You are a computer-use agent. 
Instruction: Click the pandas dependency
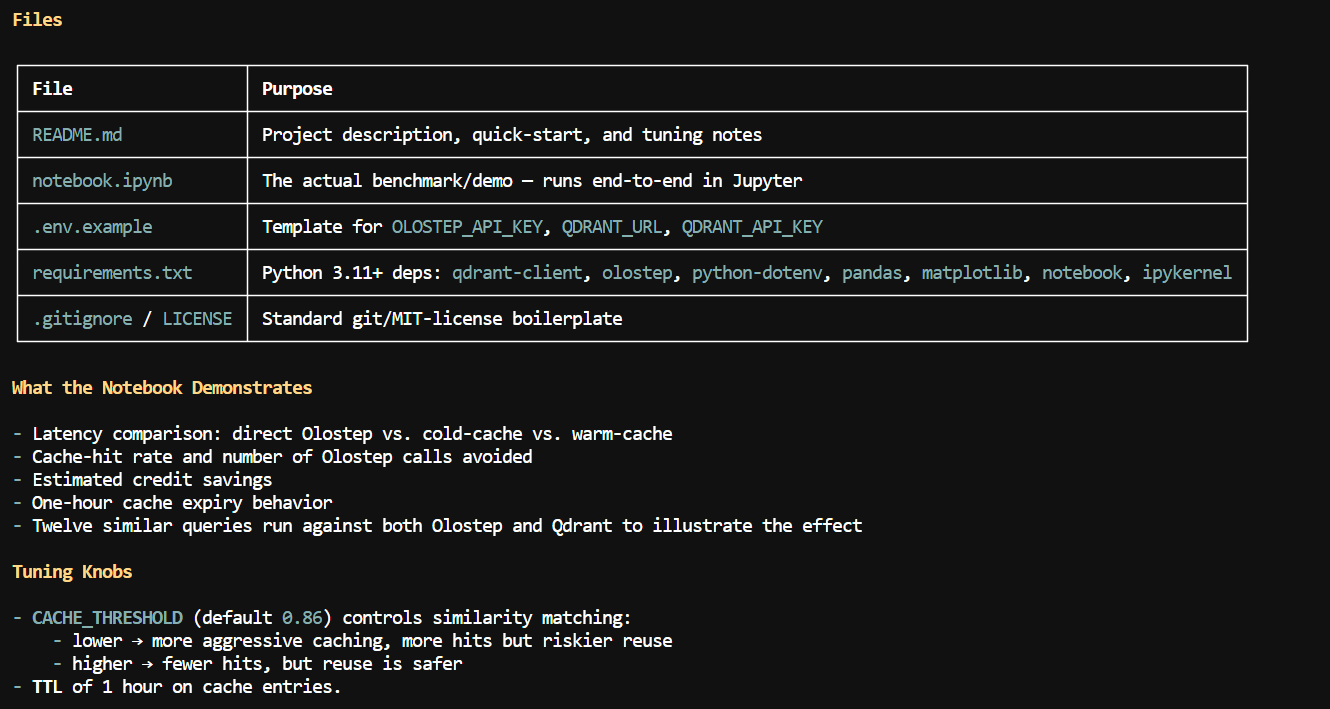coord(872,273)
